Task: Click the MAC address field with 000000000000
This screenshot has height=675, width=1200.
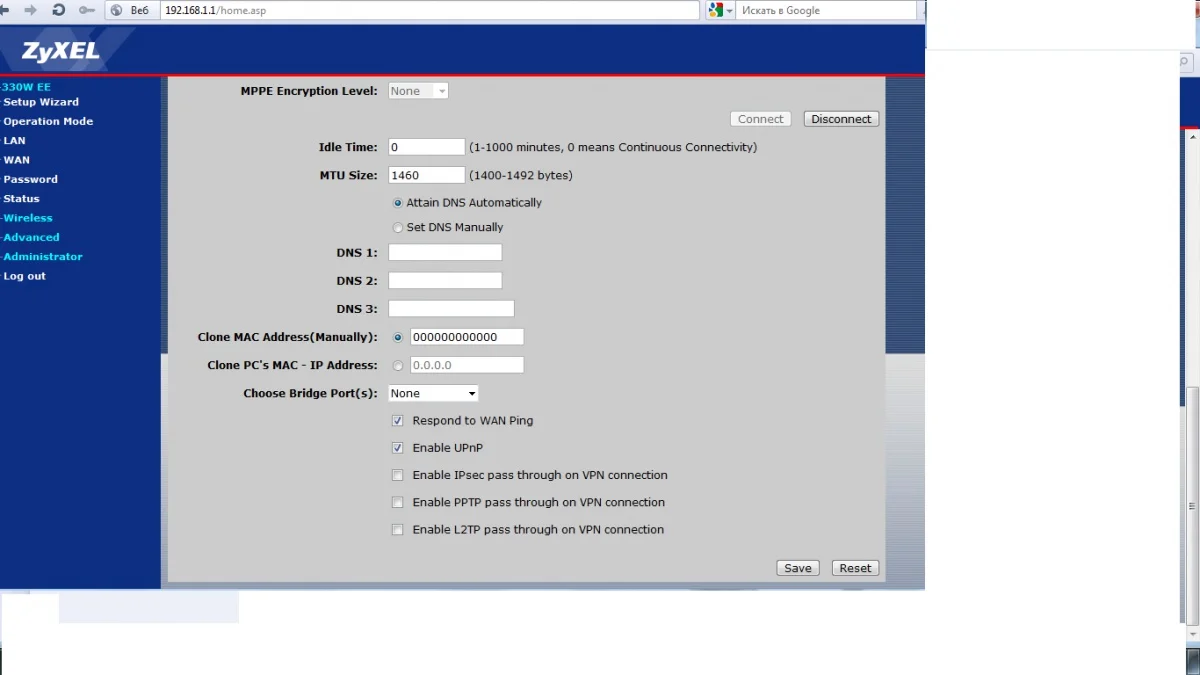Action: click(x=467, y=337)
